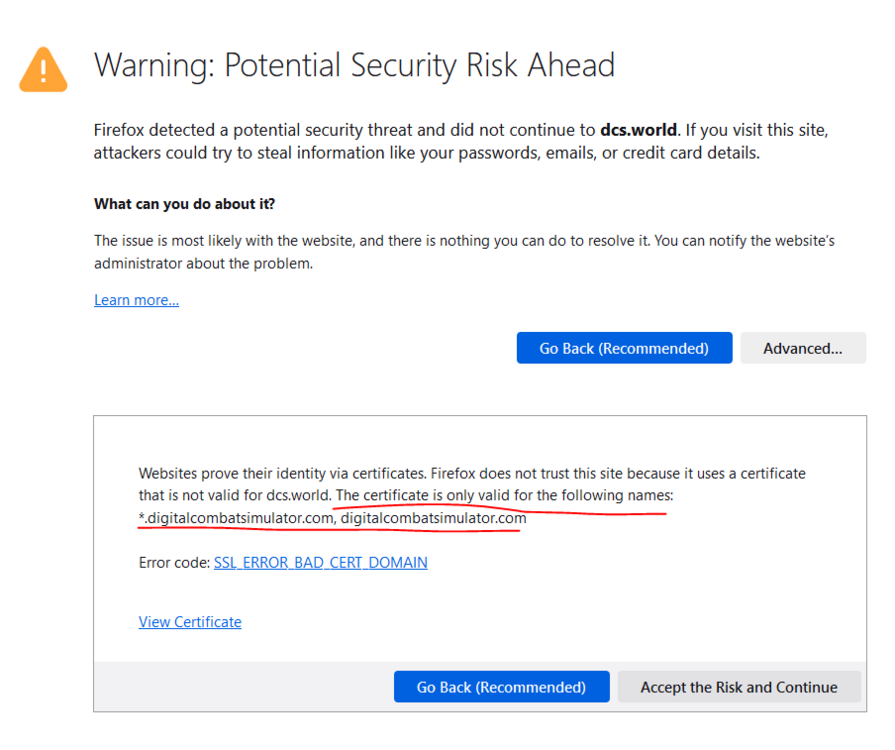Click 'The certificate is only valid' underlined sentence

coord(500,496)
